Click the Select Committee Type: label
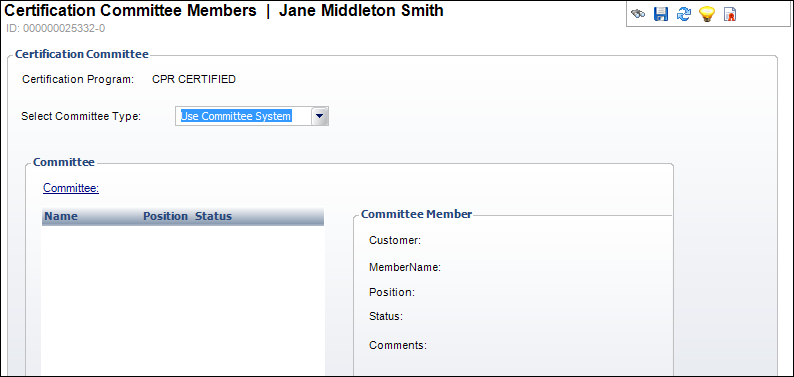This screenshot has height=377, width=794. [81, 116]
